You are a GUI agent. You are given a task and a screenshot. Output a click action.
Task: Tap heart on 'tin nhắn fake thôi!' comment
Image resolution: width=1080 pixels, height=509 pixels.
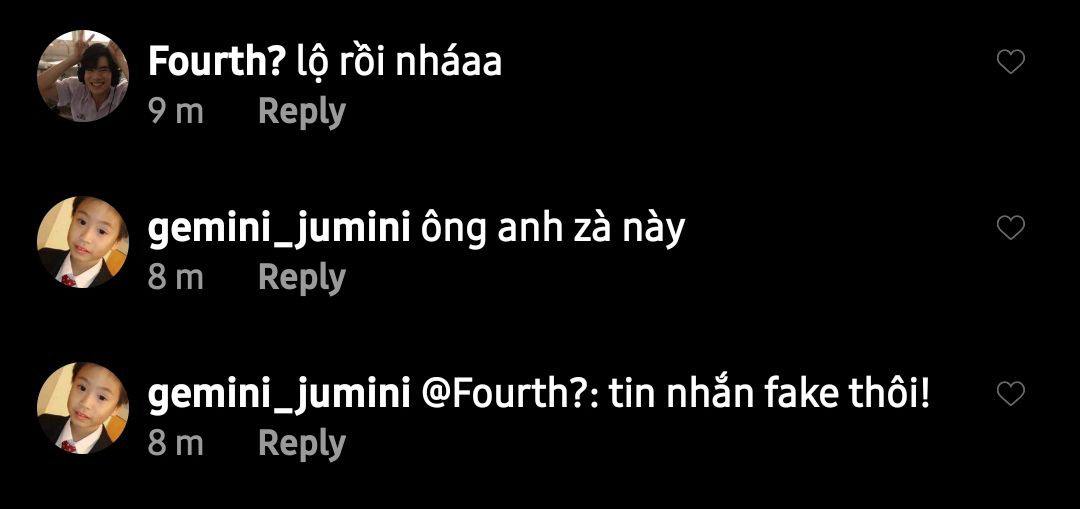[x=1010, y=393]
